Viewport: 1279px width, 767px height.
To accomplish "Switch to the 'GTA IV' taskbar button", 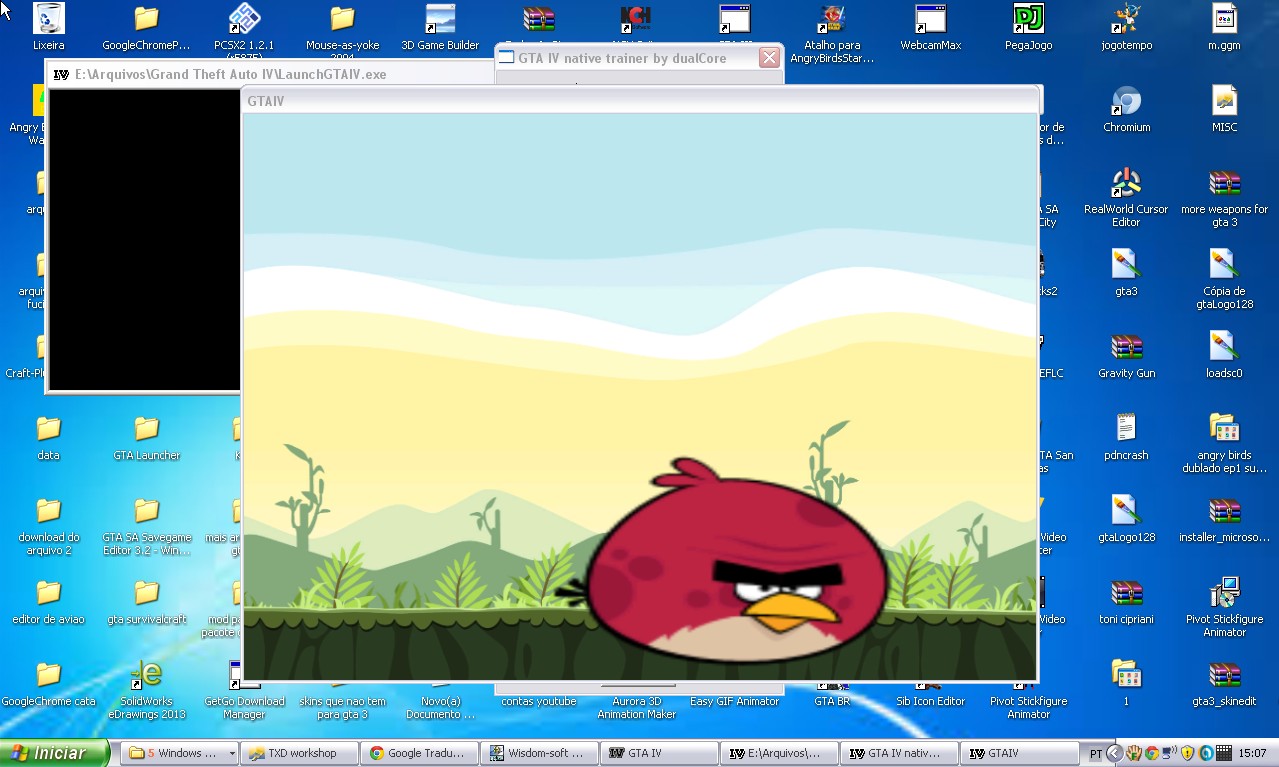I will pyautogui.click(x=660, y=753).
